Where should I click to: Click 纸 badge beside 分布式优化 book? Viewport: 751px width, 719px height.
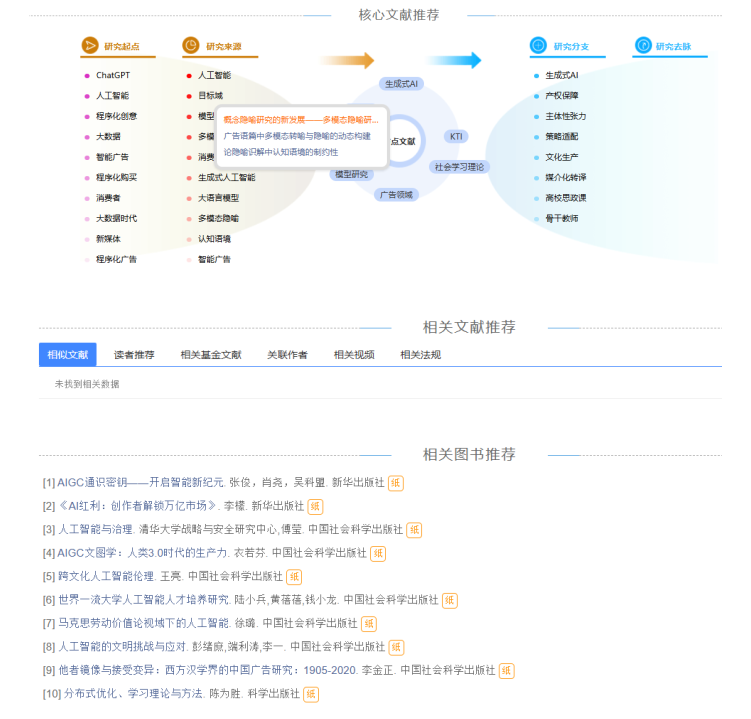[x=311, y=694]
